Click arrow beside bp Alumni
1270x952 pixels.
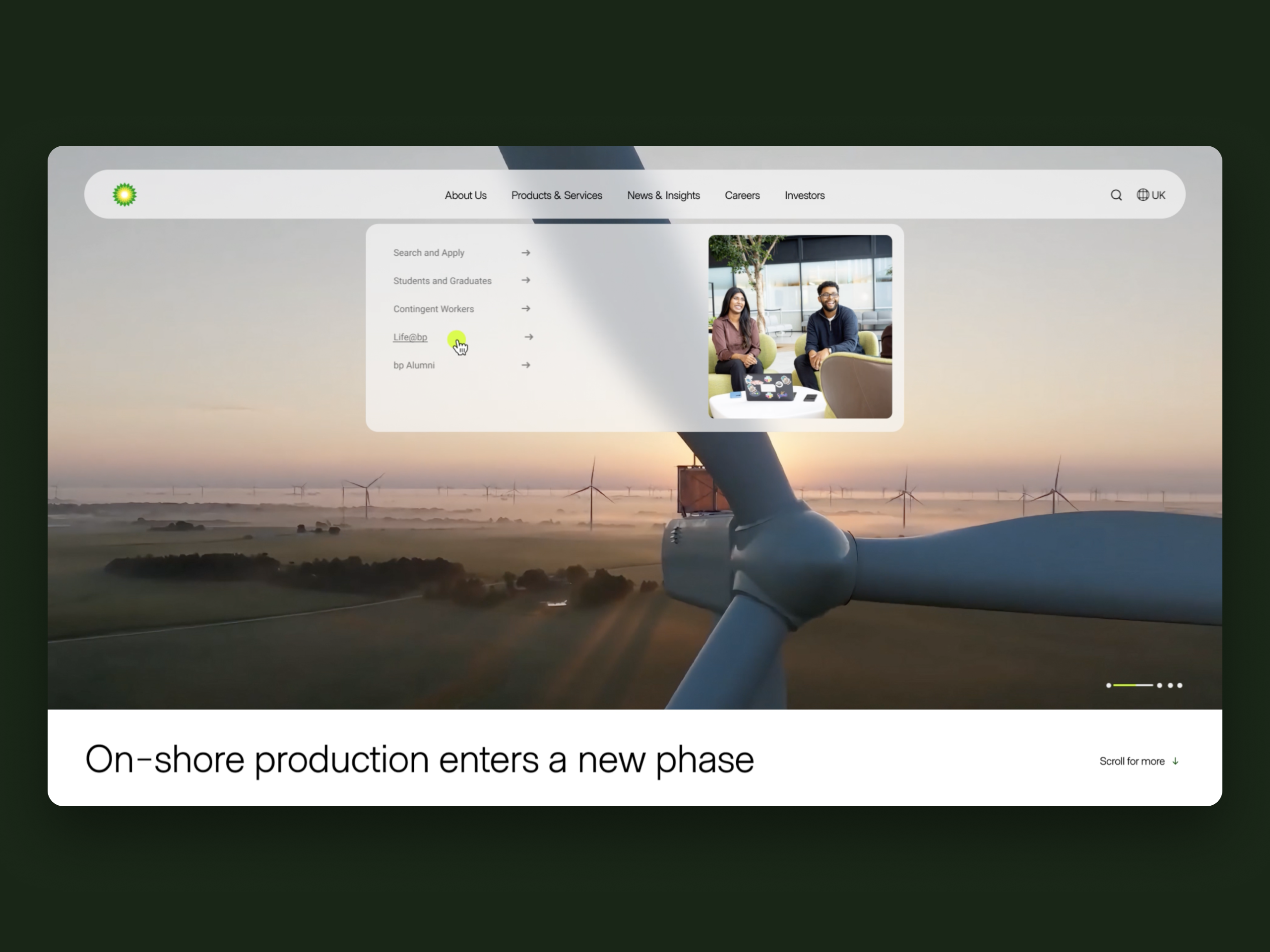(525, 365)
